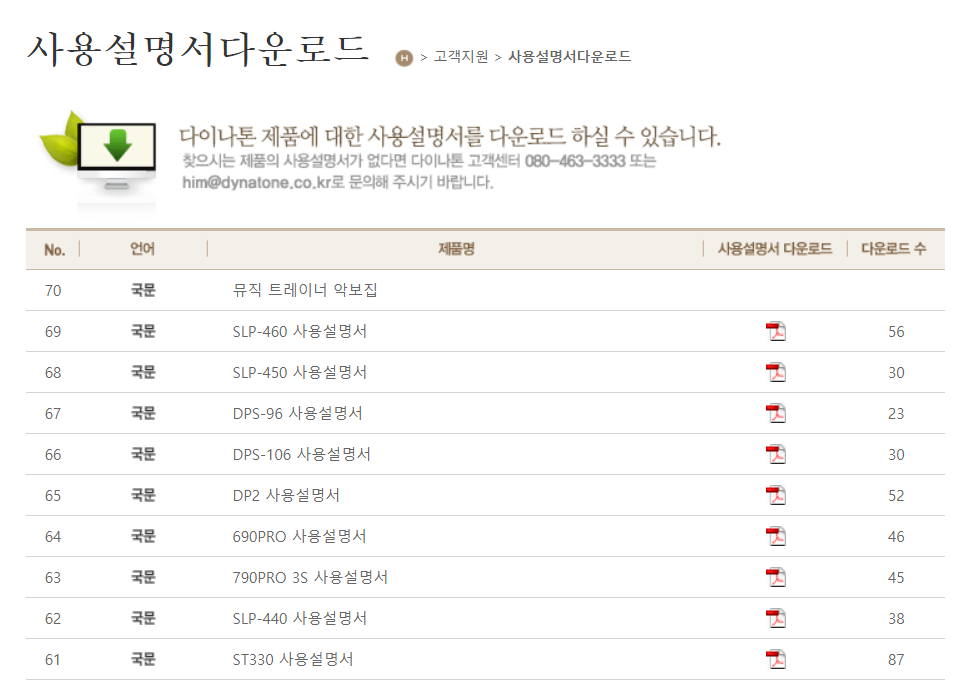975x693 pixels.
Task: Click row number 70
Action: click(x=53, y=291)
